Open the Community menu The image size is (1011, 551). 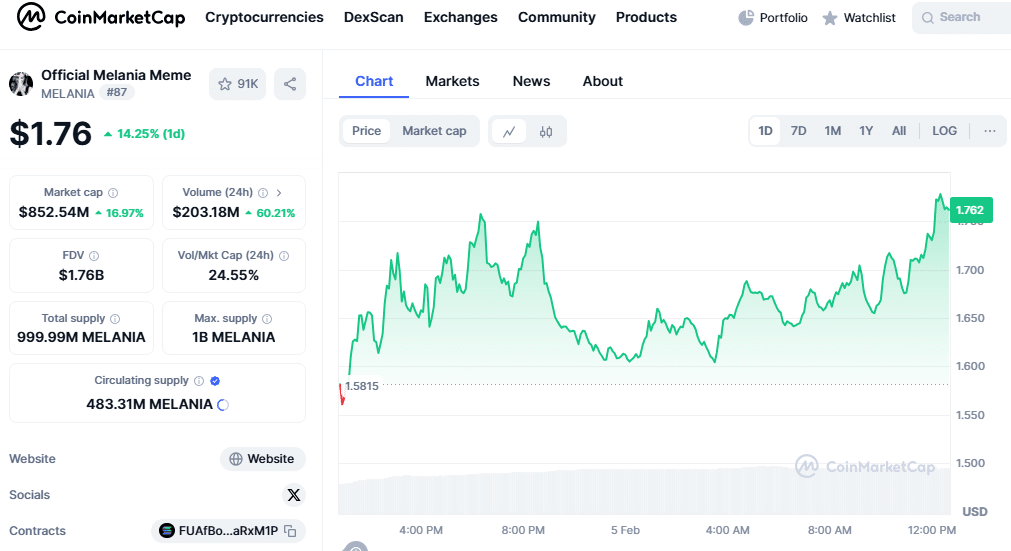(556, 17)
